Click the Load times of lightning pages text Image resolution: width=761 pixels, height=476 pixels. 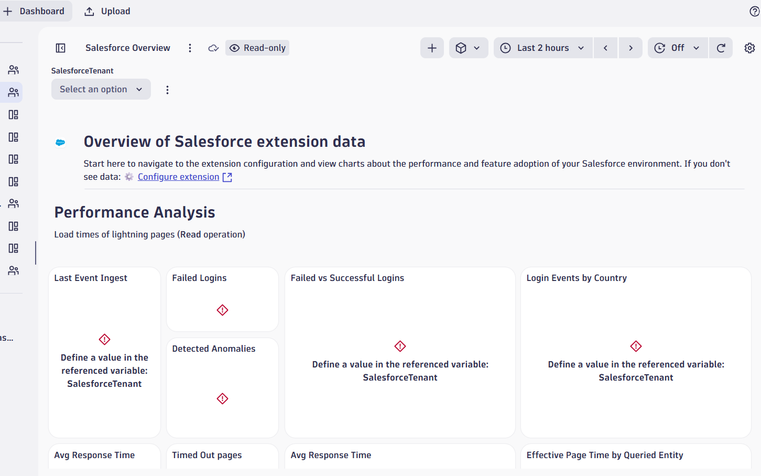pyautogui.click(x=149, y=235)
